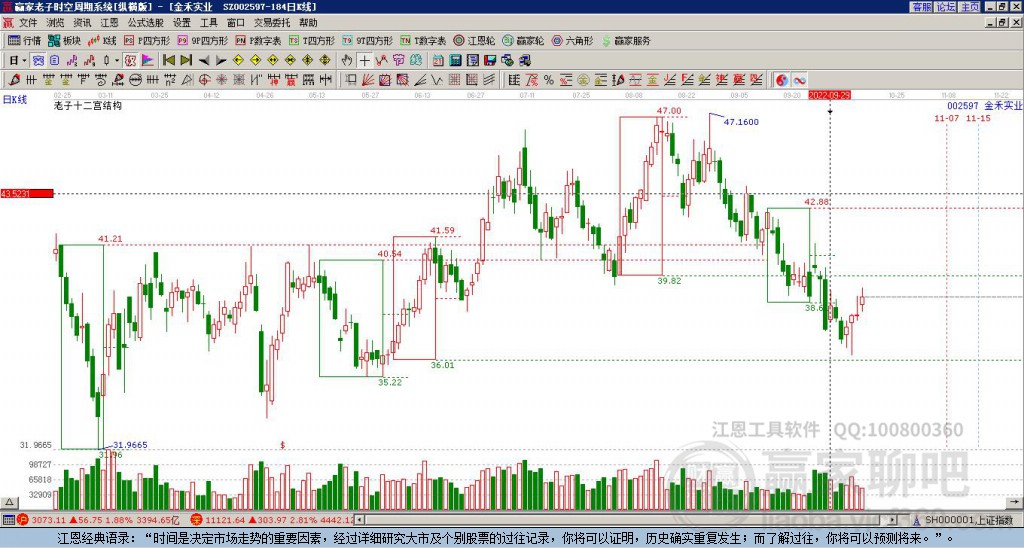Click the 日K线 chart label
The image size is (1024, 548).
(15, 100)
